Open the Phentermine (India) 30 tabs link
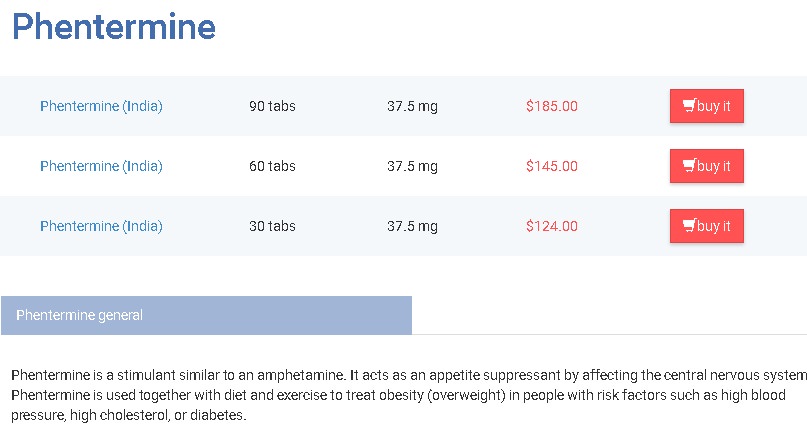Image resolution: width=807 pixels, height=429 pixels. coord(101,226)
